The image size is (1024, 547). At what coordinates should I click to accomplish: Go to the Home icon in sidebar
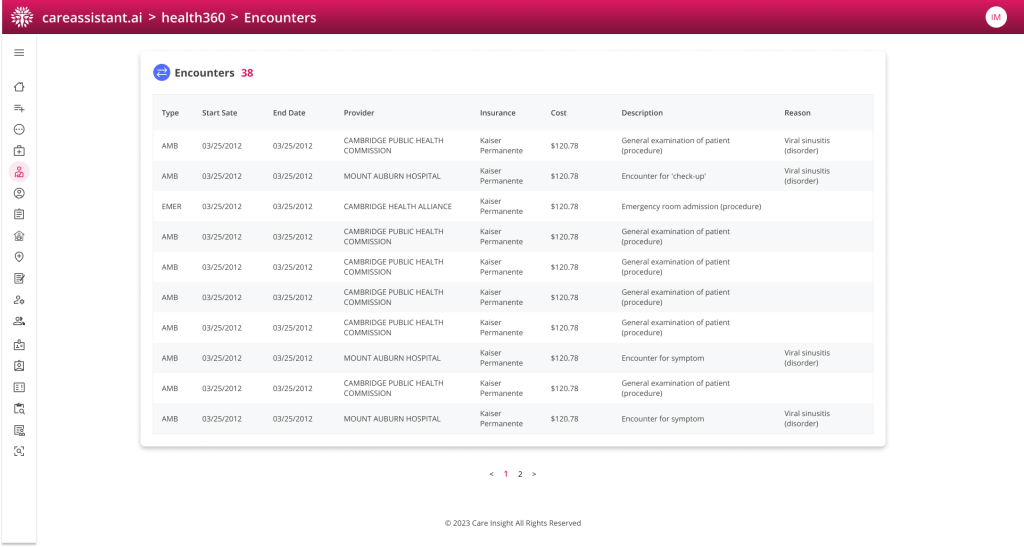(x=19, y=87)
